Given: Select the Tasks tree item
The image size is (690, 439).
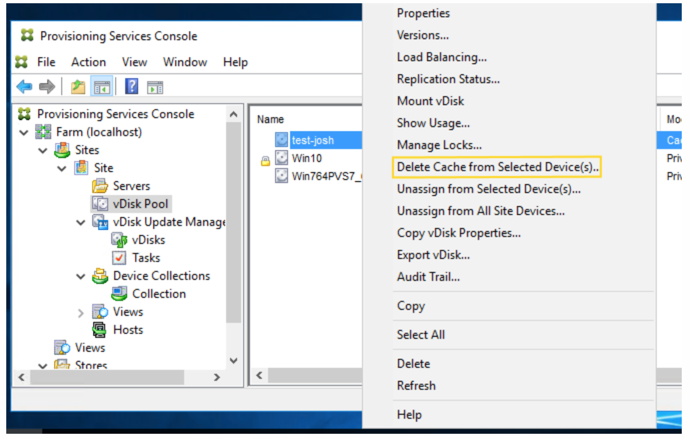Looking at the screenshot, I should pyautogui.click(x=146, y=258).
